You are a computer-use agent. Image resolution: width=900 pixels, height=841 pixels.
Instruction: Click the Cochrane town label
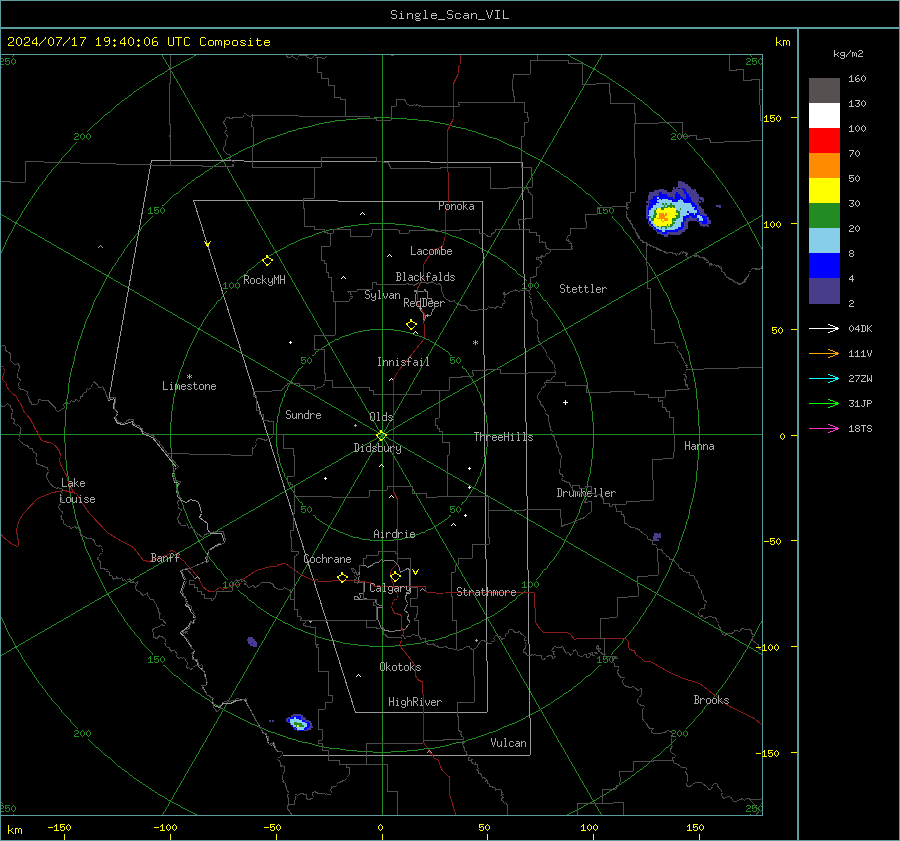(327, 559)
